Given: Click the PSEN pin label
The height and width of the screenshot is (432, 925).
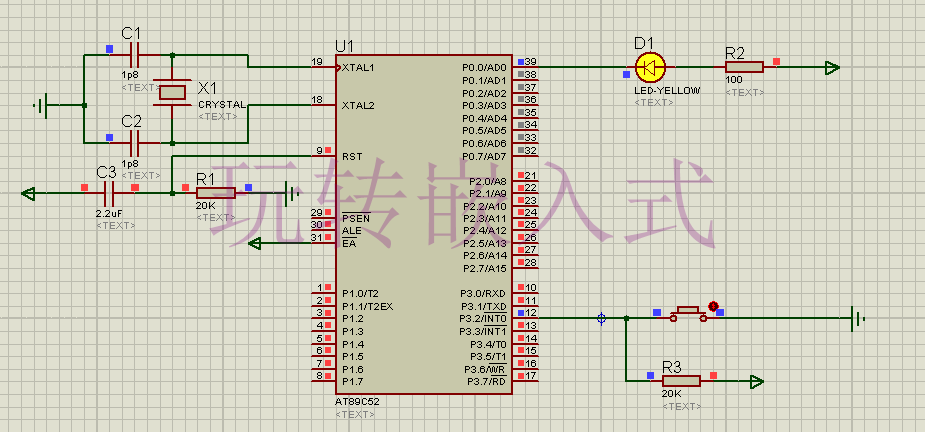Looking at the screenshot, I should click(356, 218).
